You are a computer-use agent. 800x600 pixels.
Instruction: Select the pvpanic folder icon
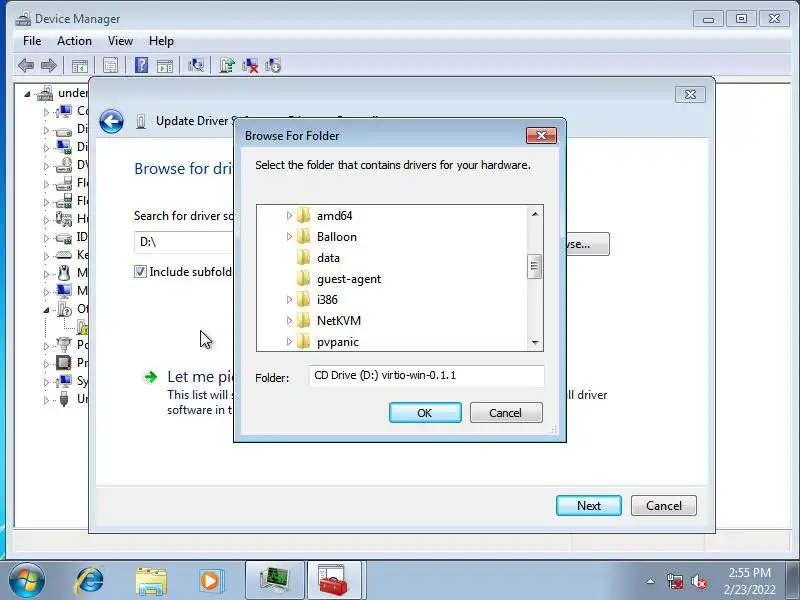tap(304, 341)
